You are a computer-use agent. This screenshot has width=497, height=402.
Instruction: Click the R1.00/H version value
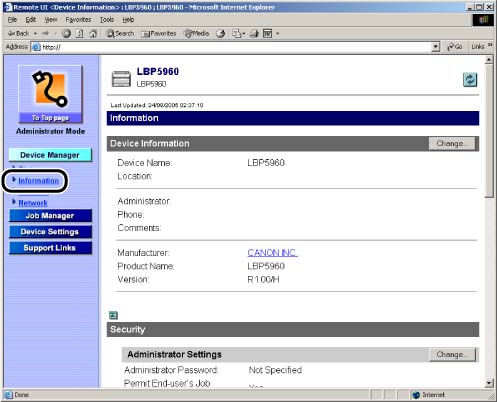click(263, 279)
